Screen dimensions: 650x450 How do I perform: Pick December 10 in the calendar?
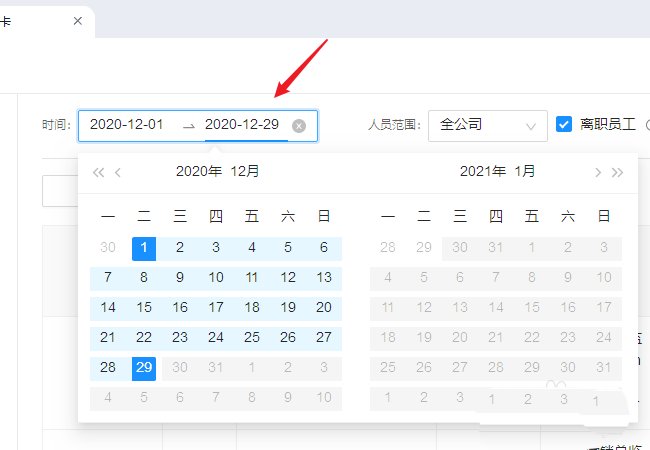216,278
